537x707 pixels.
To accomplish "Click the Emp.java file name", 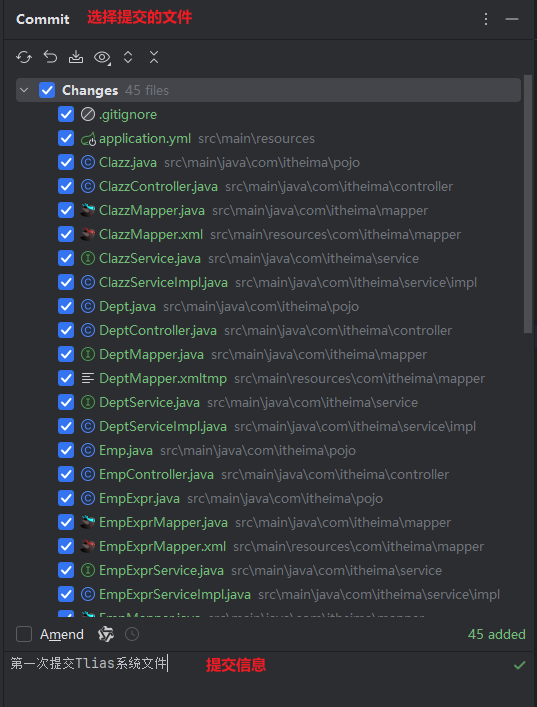I will tap(126, 450).
